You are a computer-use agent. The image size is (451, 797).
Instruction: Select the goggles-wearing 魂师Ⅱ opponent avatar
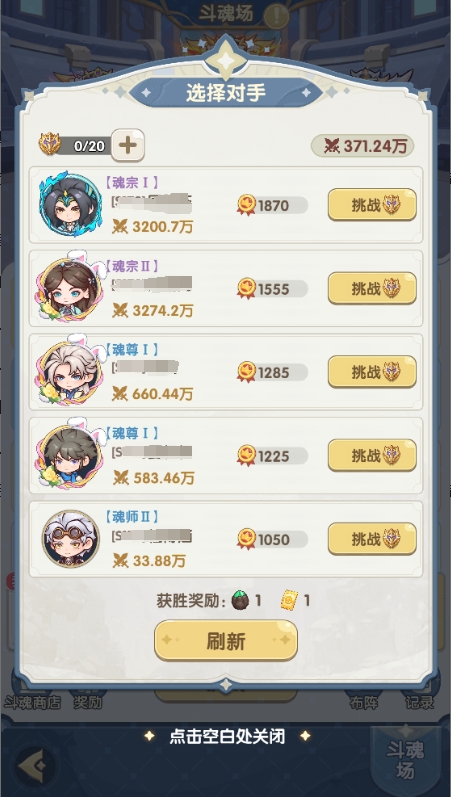pos(71,538)
